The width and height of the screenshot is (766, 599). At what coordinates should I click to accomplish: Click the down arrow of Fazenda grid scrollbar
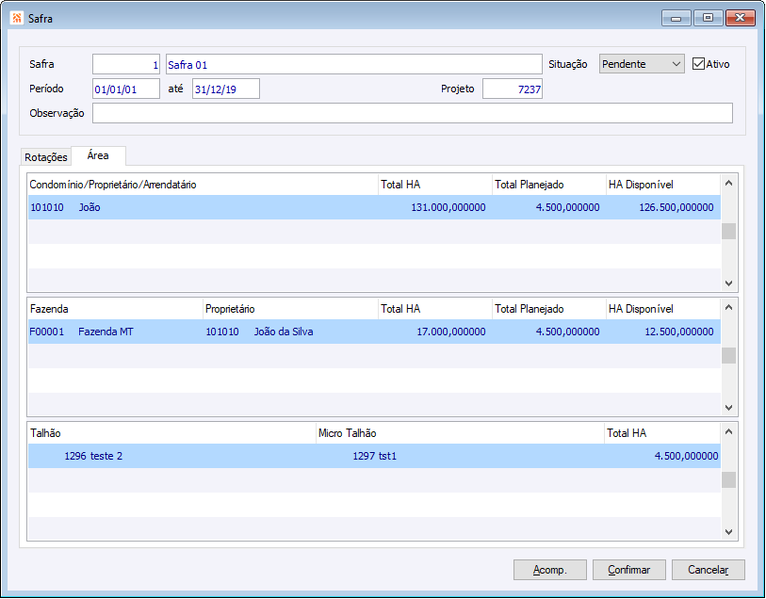729,407
